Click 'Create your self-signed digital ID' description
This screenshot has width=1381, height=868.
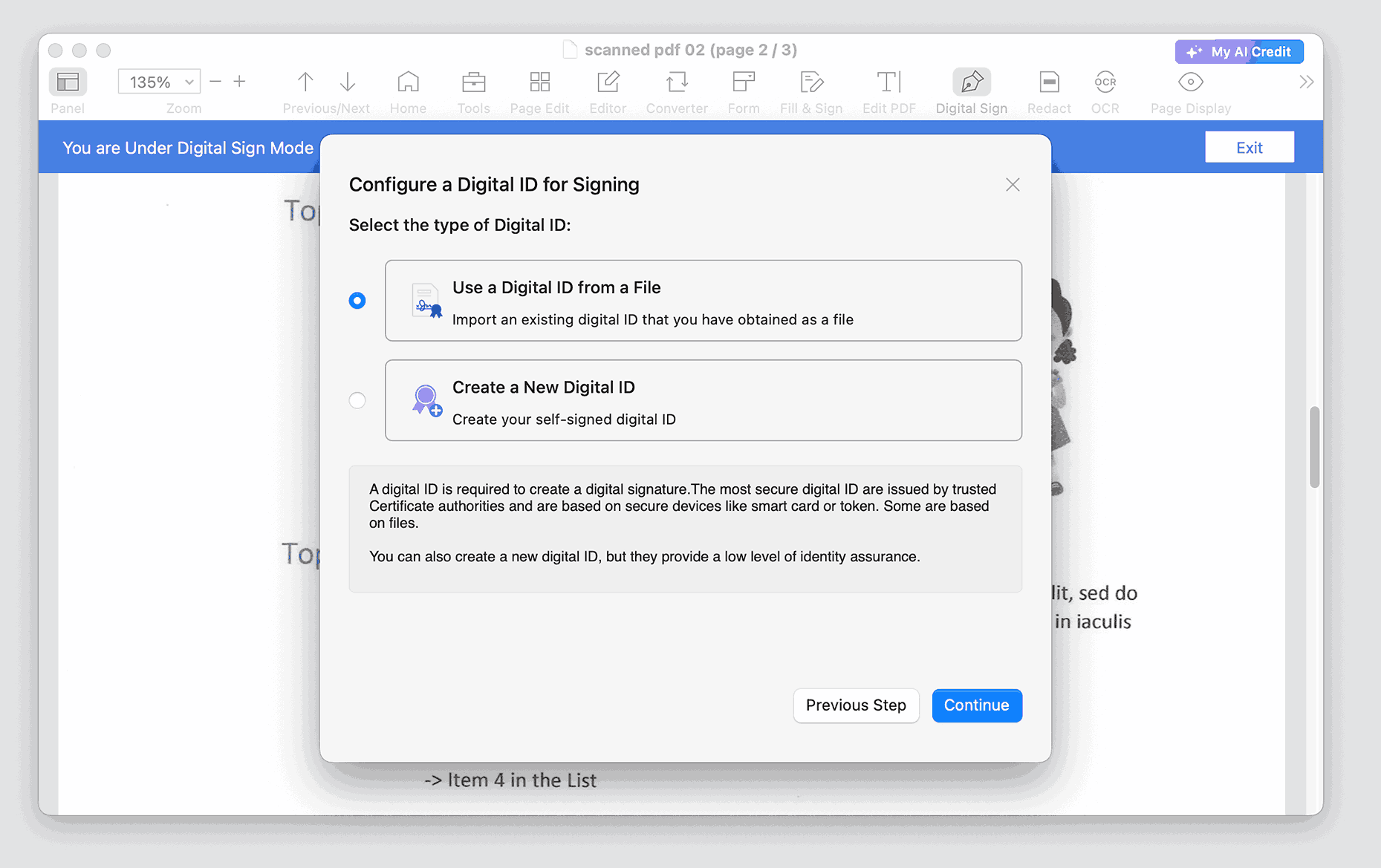[564, 420]
